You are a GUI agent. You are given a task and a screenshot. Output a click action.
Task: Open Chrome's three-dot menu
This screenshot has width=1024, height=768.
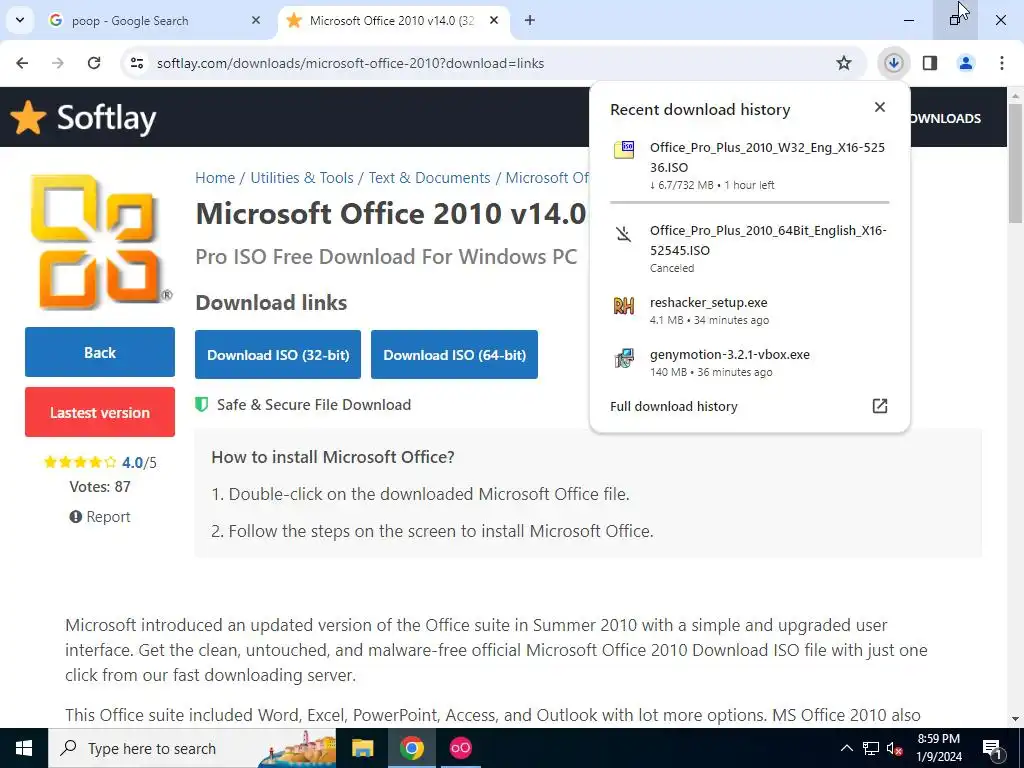click(x=1002, y=63)
